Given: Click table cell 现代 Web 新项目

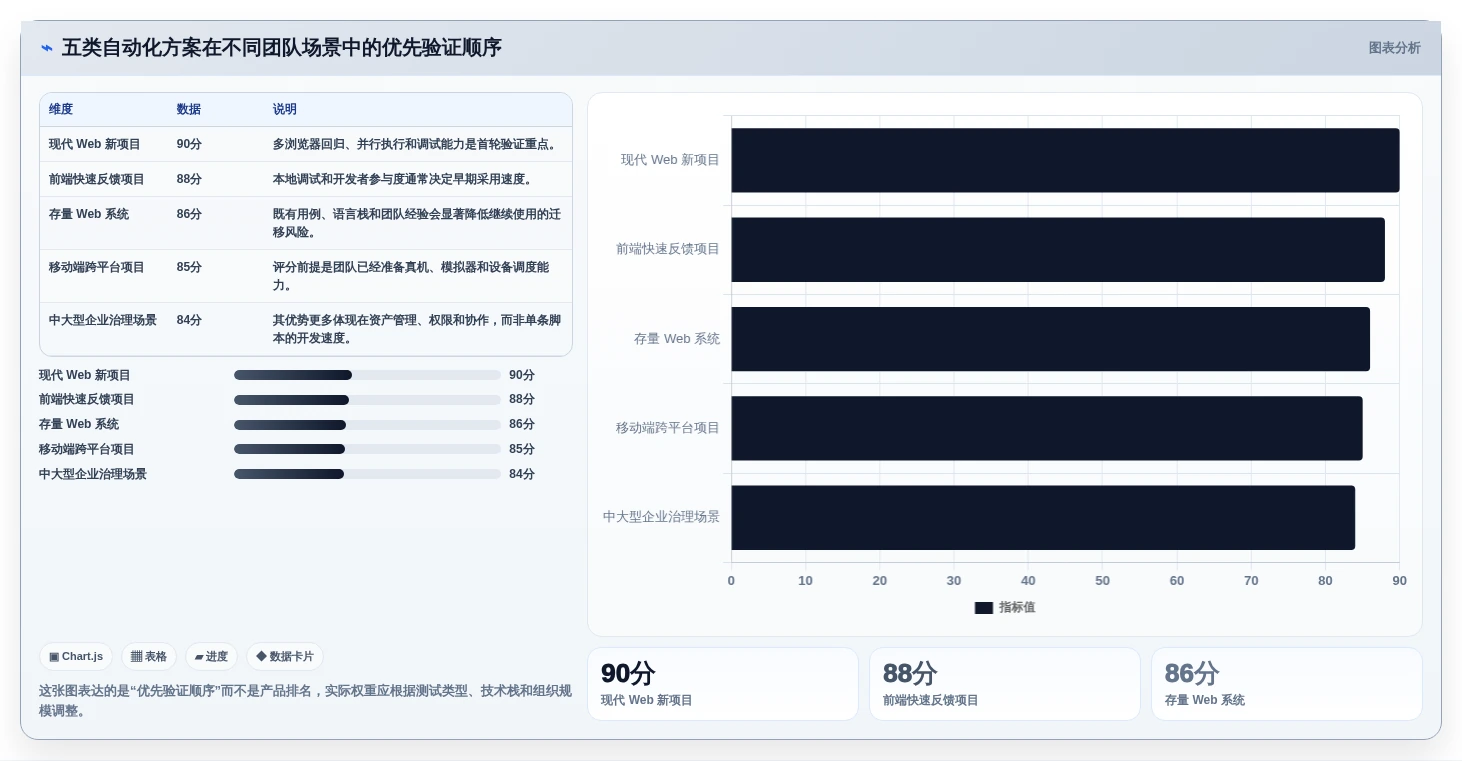Looking at the screenshot, I should [x=95, y=144].
